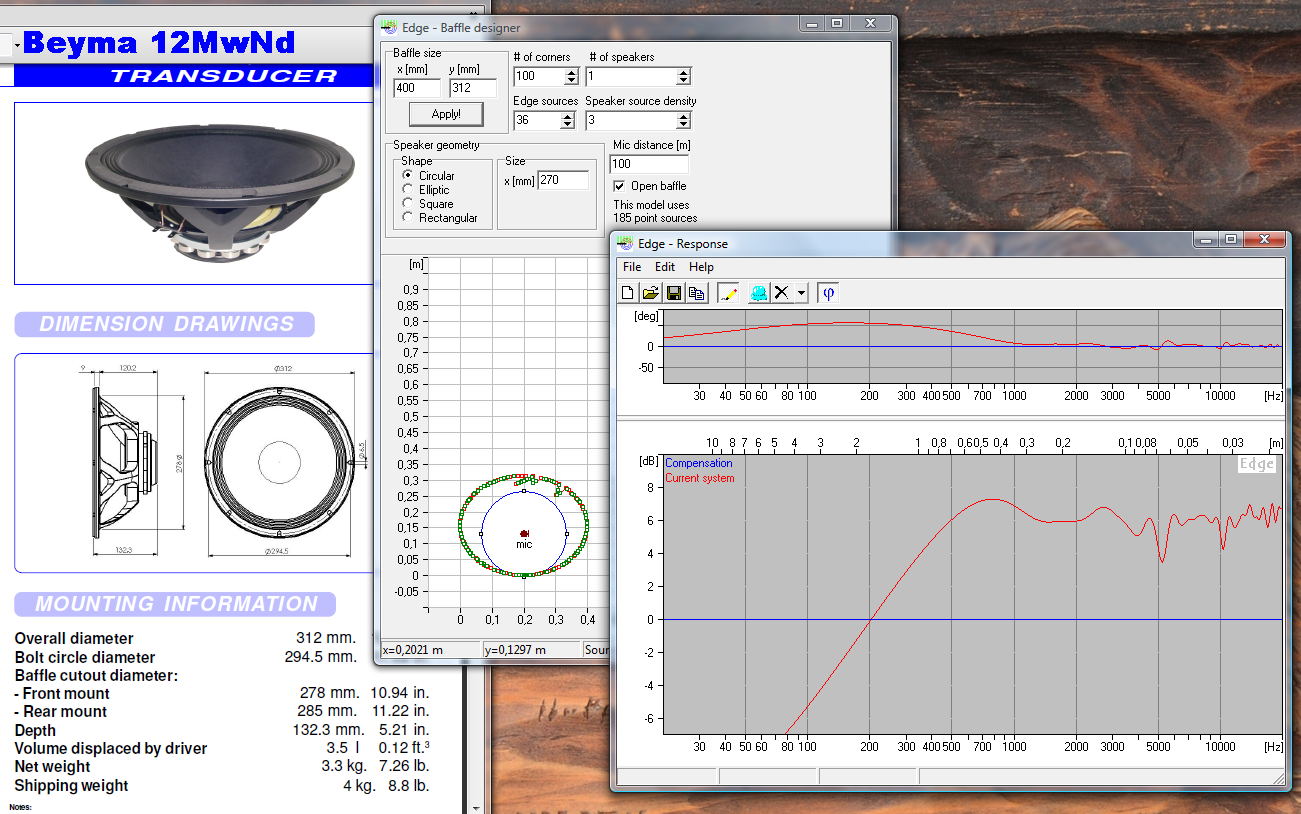Click the pencil draw curve icon
This screenshot has height=814, width=1301.
click(728, 293)
